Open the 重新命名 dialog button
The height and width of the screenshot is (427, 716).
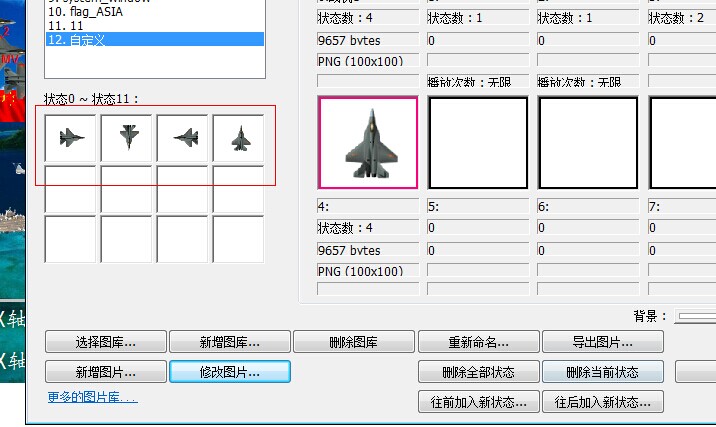click(478, 342)
